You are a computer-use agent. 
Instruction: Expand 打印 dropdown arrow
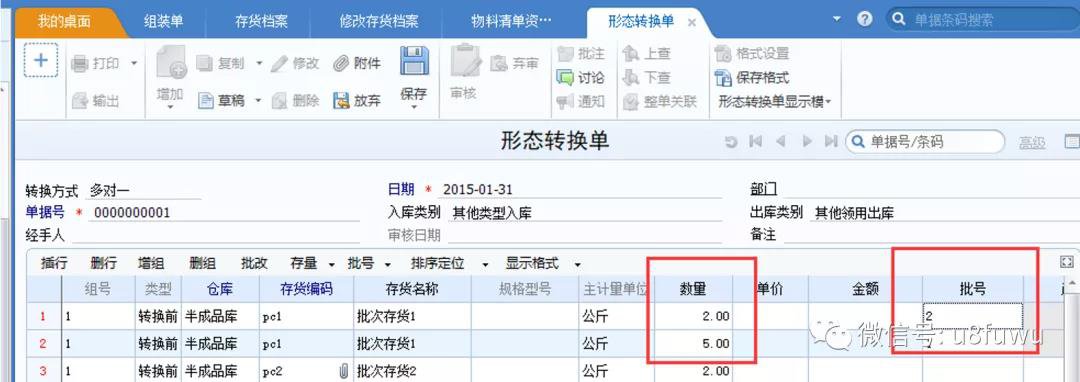point(134,63)
